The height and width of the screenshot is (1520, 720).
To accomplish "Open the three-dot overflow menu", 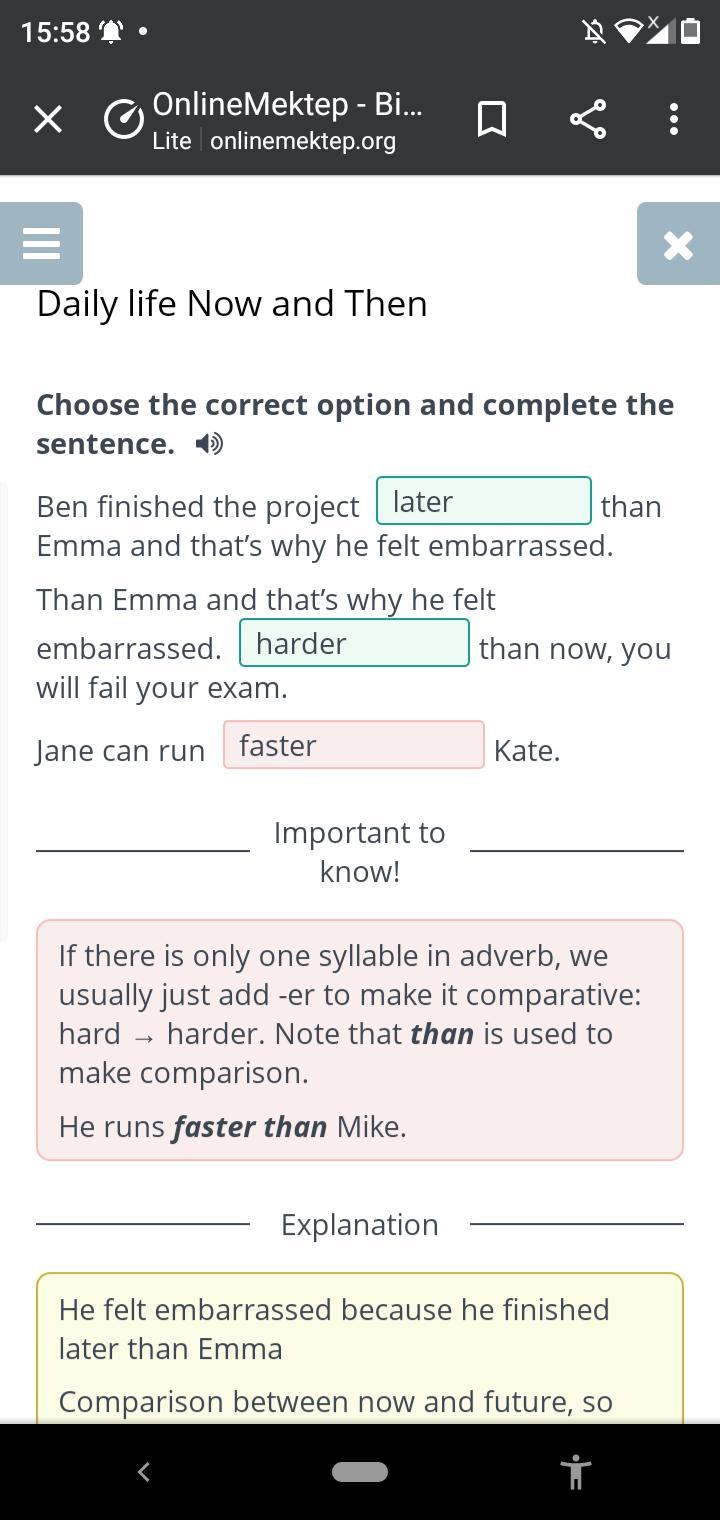I will pyautogui.click(x=674, y=120).
